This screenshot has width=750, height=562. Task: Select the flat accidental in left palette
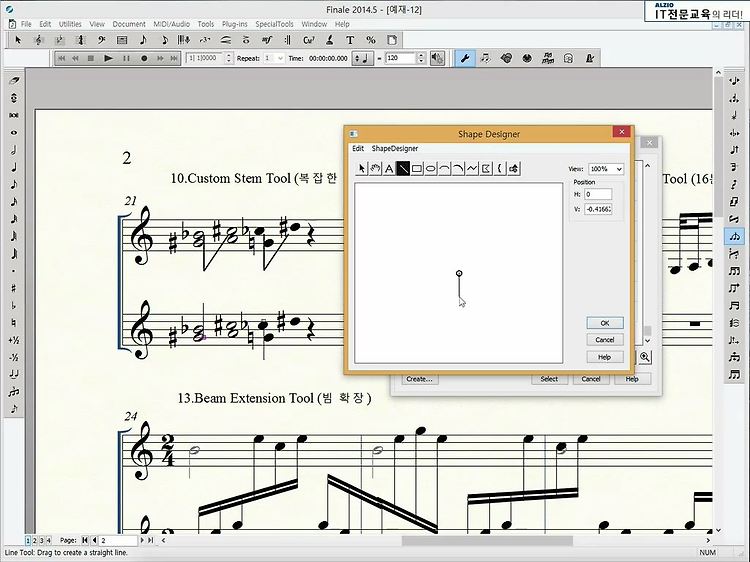(14, 305)
